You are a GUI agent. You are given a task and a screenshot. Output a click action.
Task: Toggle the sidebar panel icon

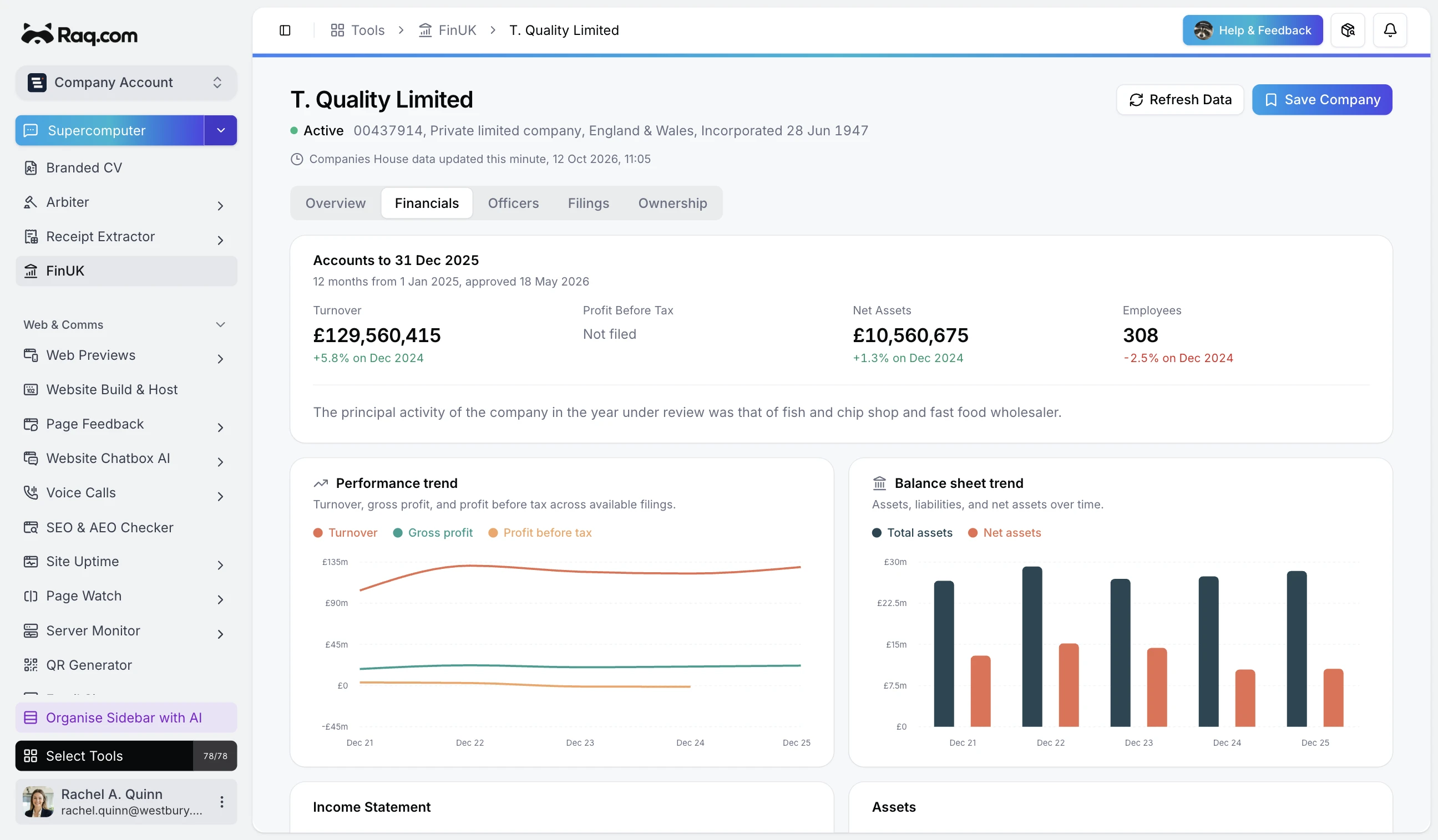tap(285, 30)
